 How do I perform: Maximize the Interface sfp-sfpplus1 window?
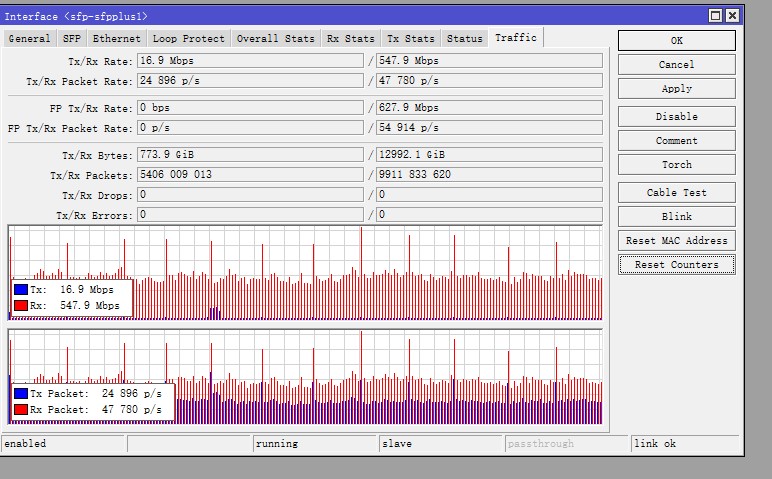pos(715,16)
